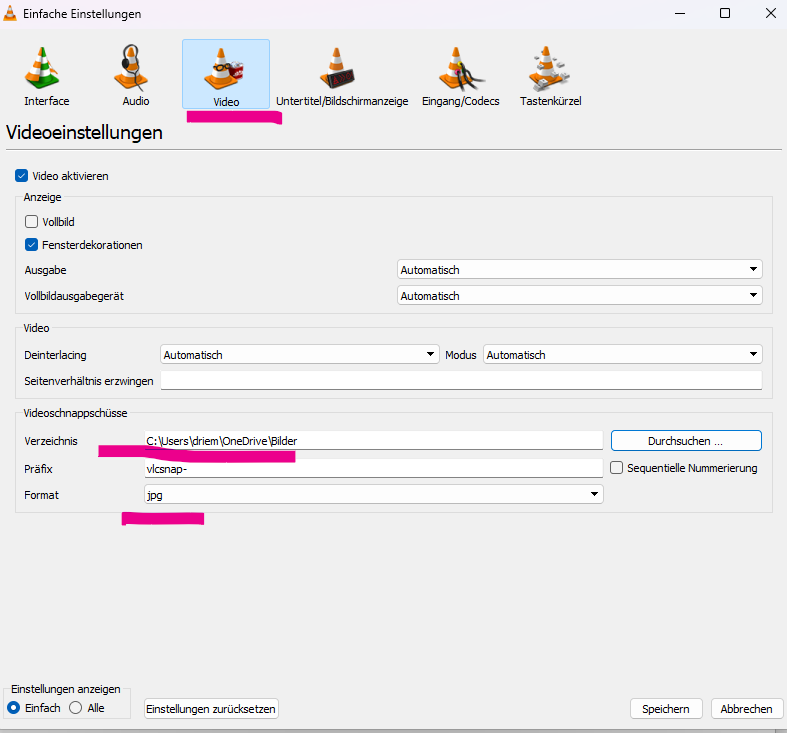Click the Durchsuchen button

coord(685,441)
